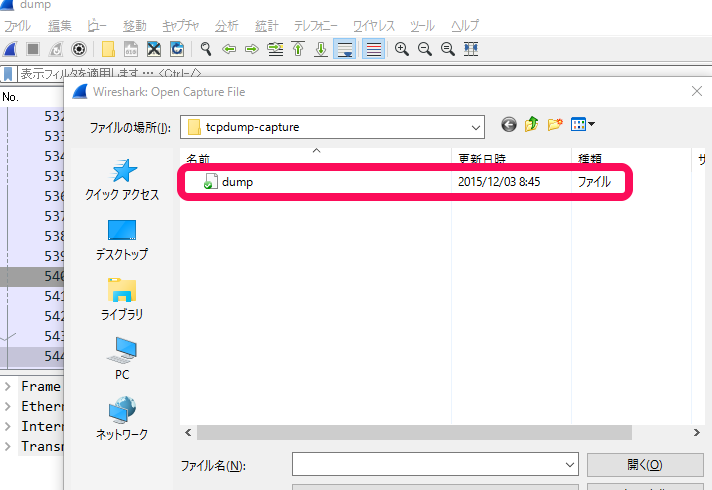Click the restart capture icon
The image size is (712, 490).
pyautogui.click(x=56, y=49)
